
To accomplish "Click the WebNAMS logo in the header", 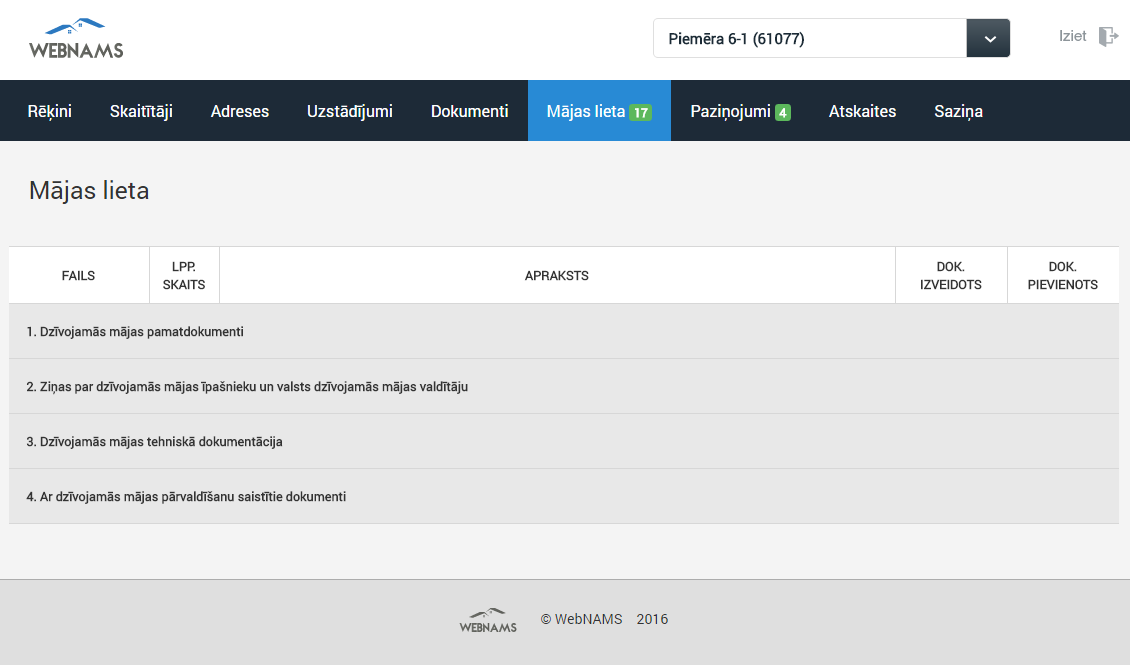I will [76, 38].
